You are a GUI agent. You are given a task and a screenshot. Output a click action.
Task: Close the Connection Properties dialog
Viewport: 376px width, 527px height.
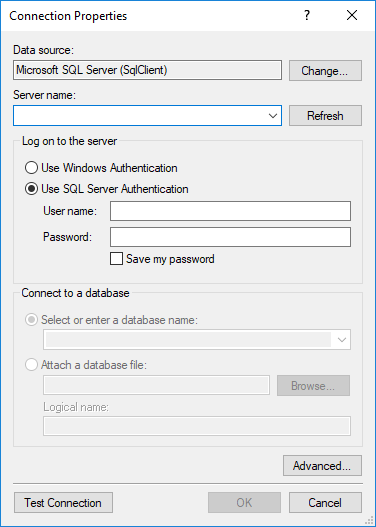(x=352, y=15)
